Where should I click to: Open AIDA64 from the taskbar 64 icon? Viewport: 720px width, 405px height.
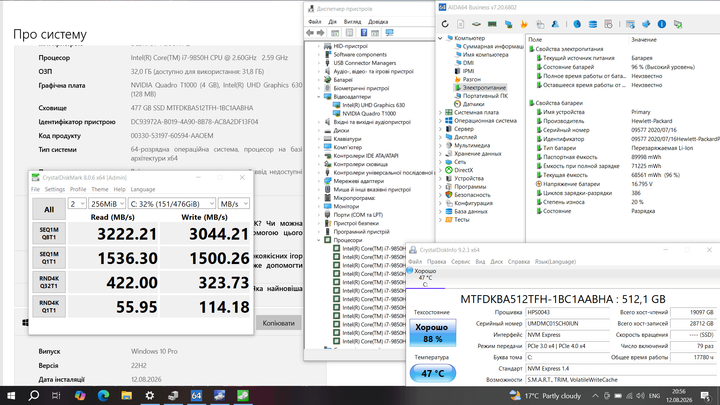coord(196,395)
